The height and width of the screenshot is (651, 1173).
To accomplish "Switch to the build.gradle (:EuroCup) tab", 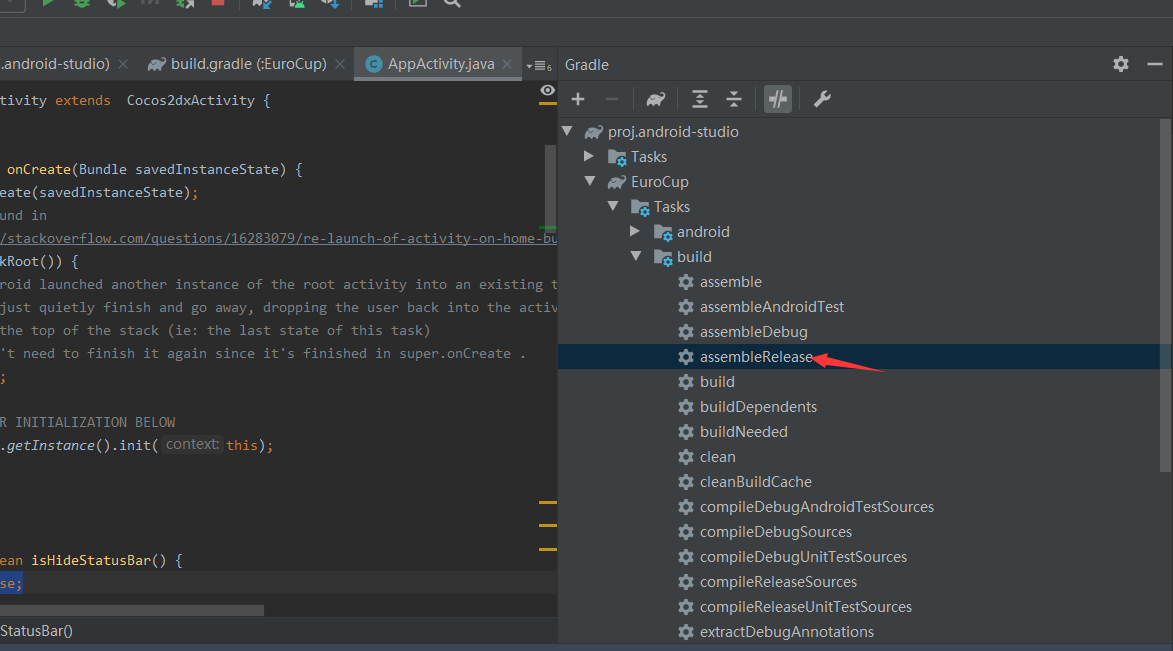I will [248, 64].
